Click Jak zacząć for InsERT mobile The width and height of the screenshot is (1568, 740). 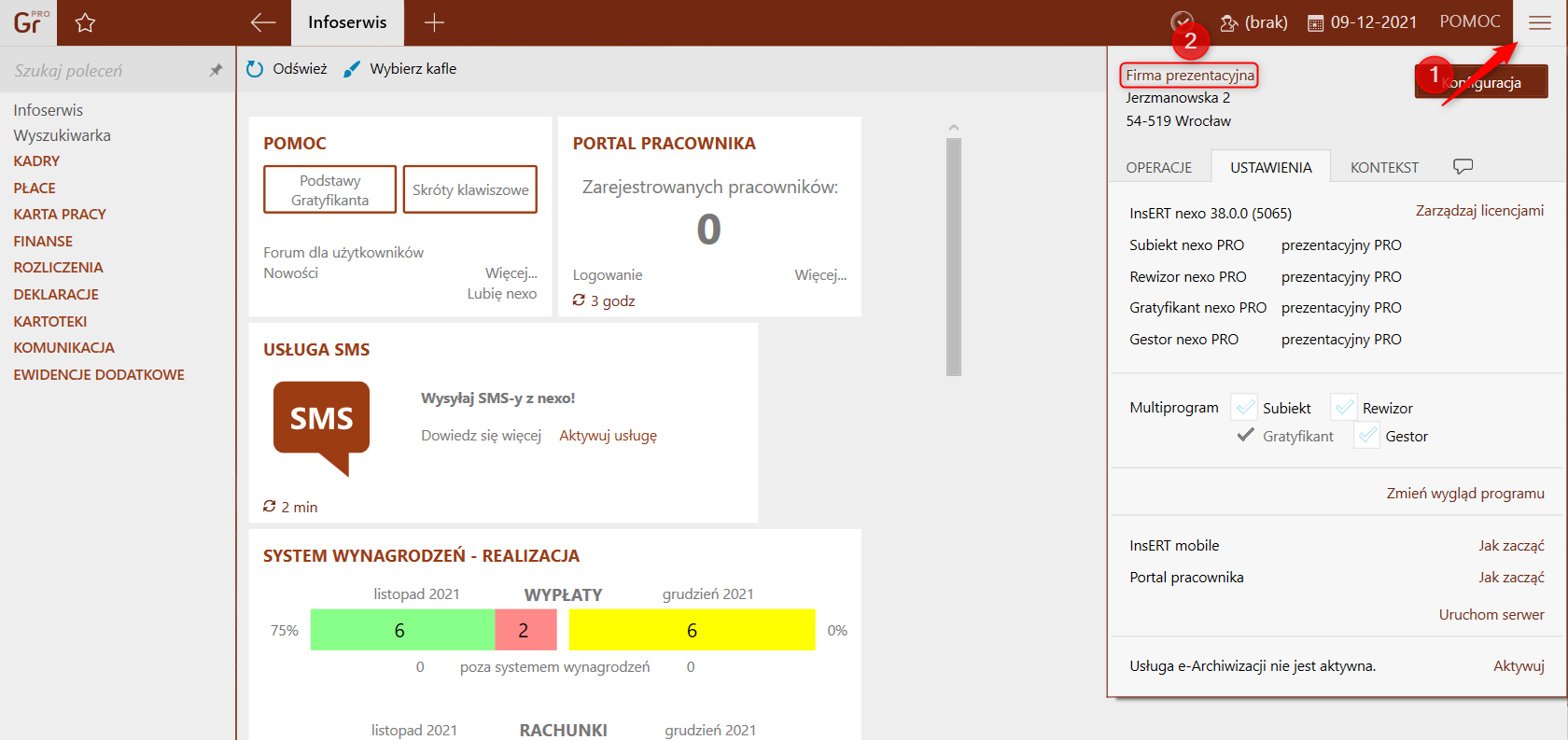point(1511,545)
